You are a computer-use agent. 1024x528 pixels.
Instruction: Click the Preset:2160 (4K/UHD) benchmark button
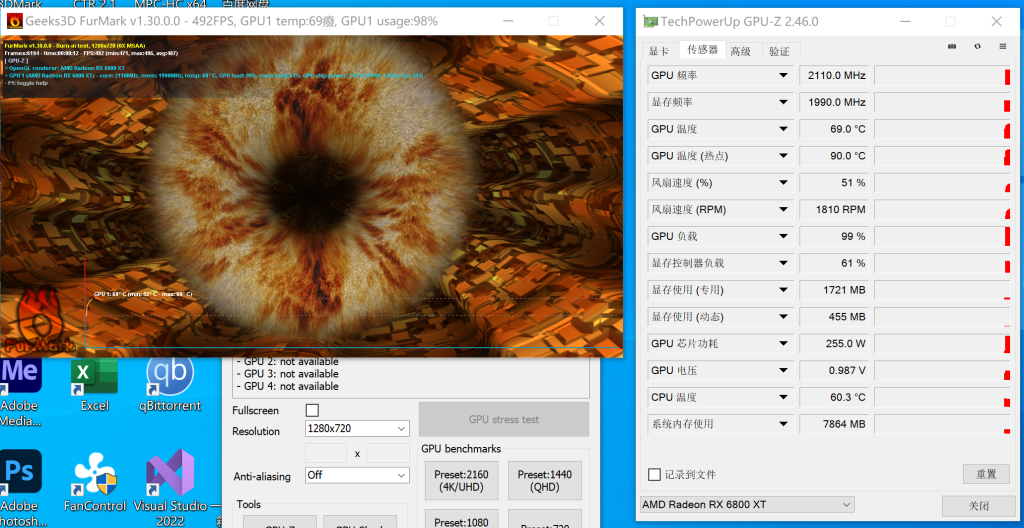pyautogui.click(x=460, y=482)
